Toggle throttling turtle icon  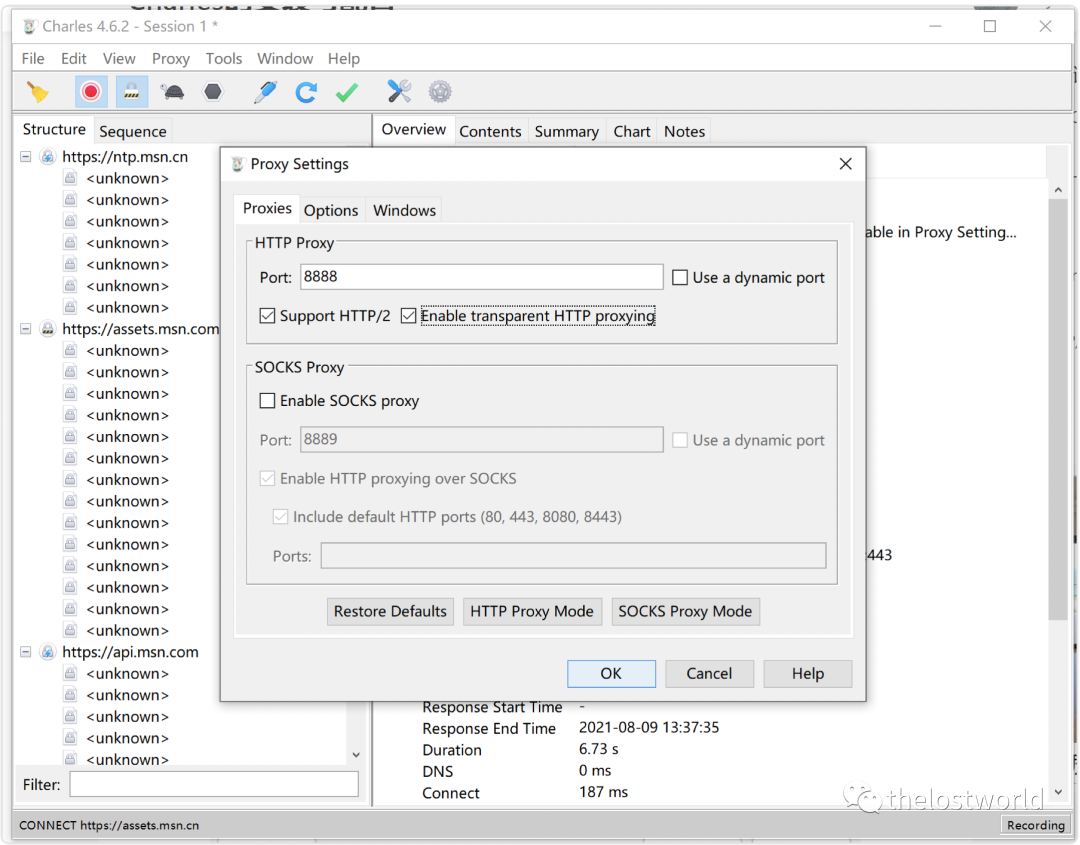[x=172, y=92]
